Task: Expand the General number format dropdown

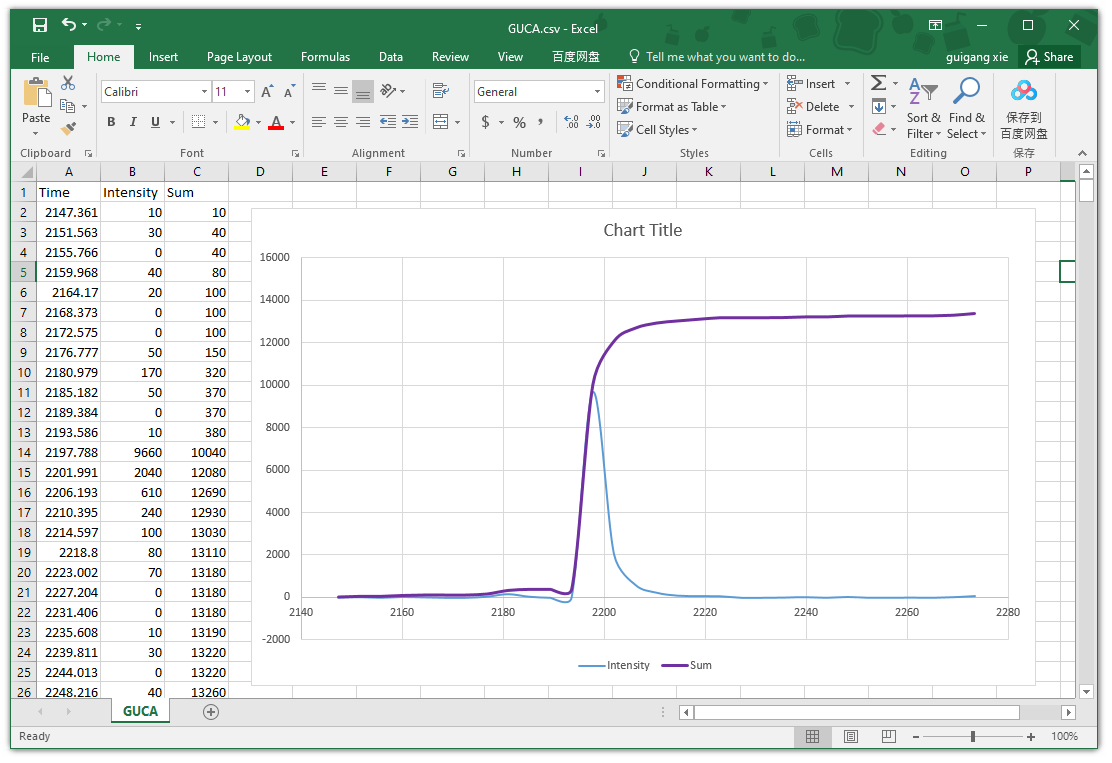Action: [x=598, y=92]
